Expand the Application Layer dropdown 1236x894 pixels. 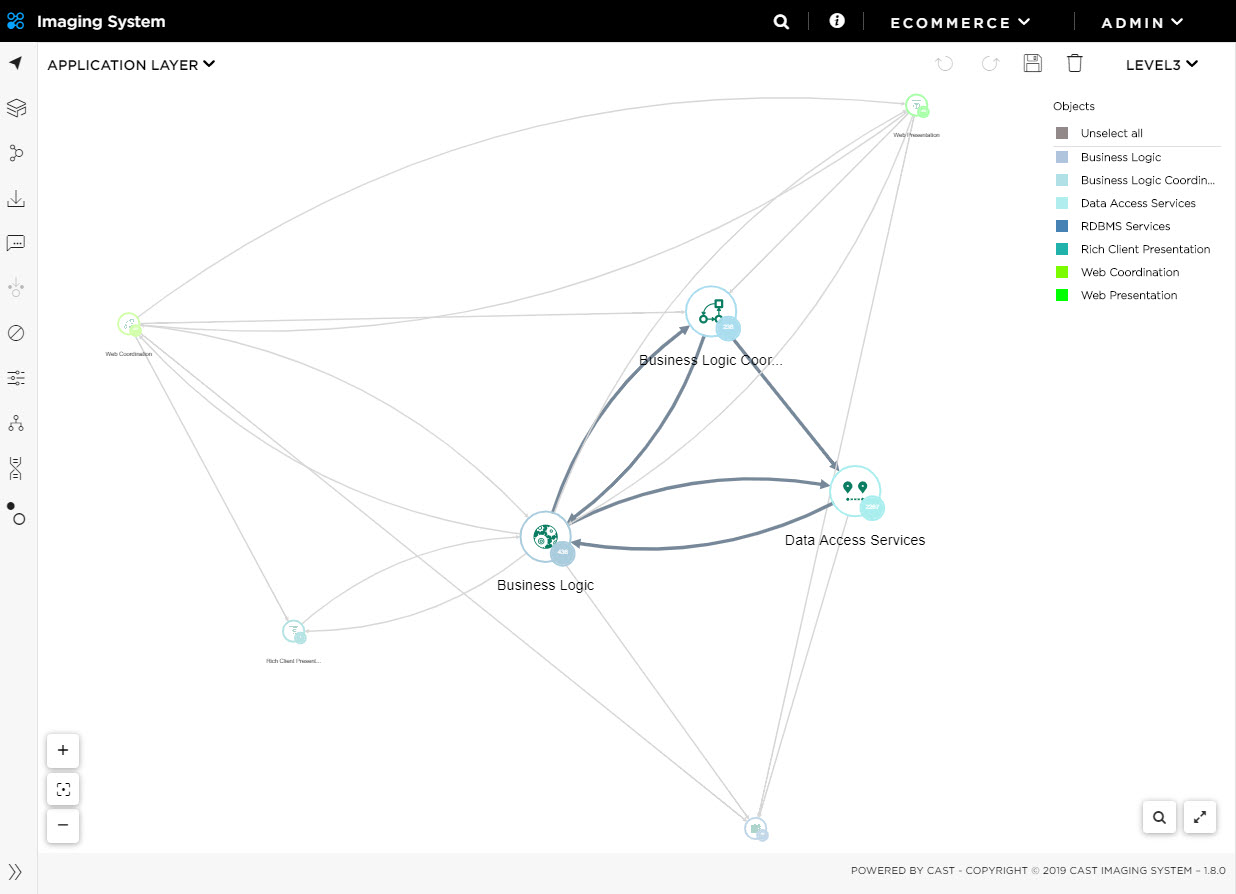point(131,65)
